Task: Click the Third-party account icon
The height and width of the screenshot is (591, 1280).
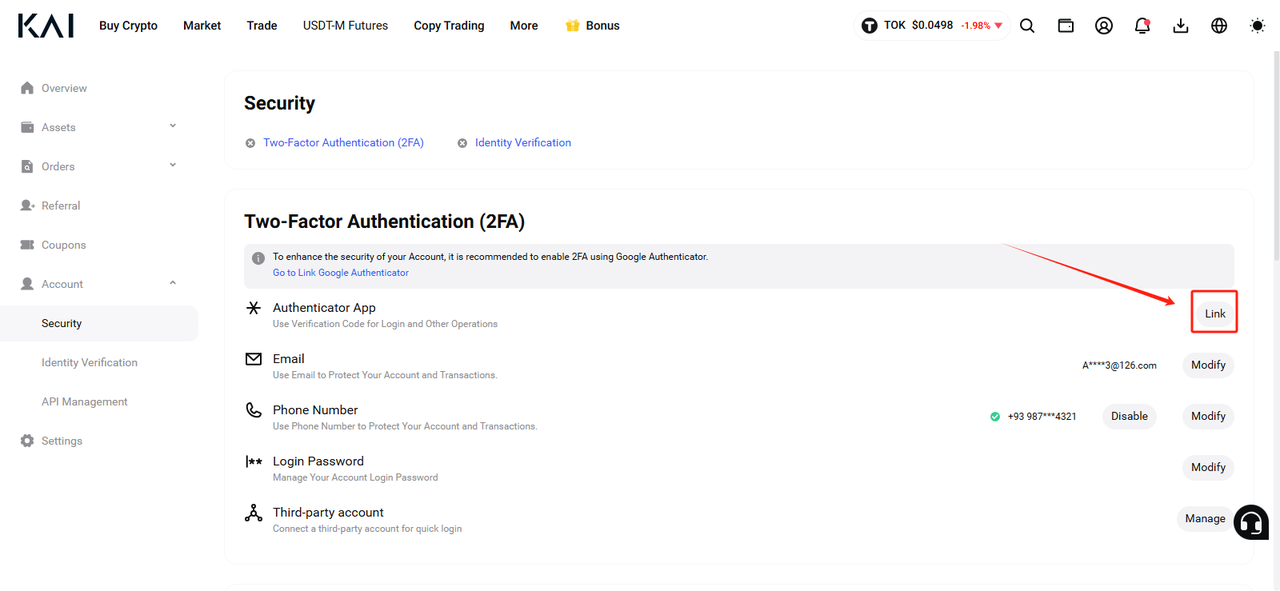Action: 254,513
